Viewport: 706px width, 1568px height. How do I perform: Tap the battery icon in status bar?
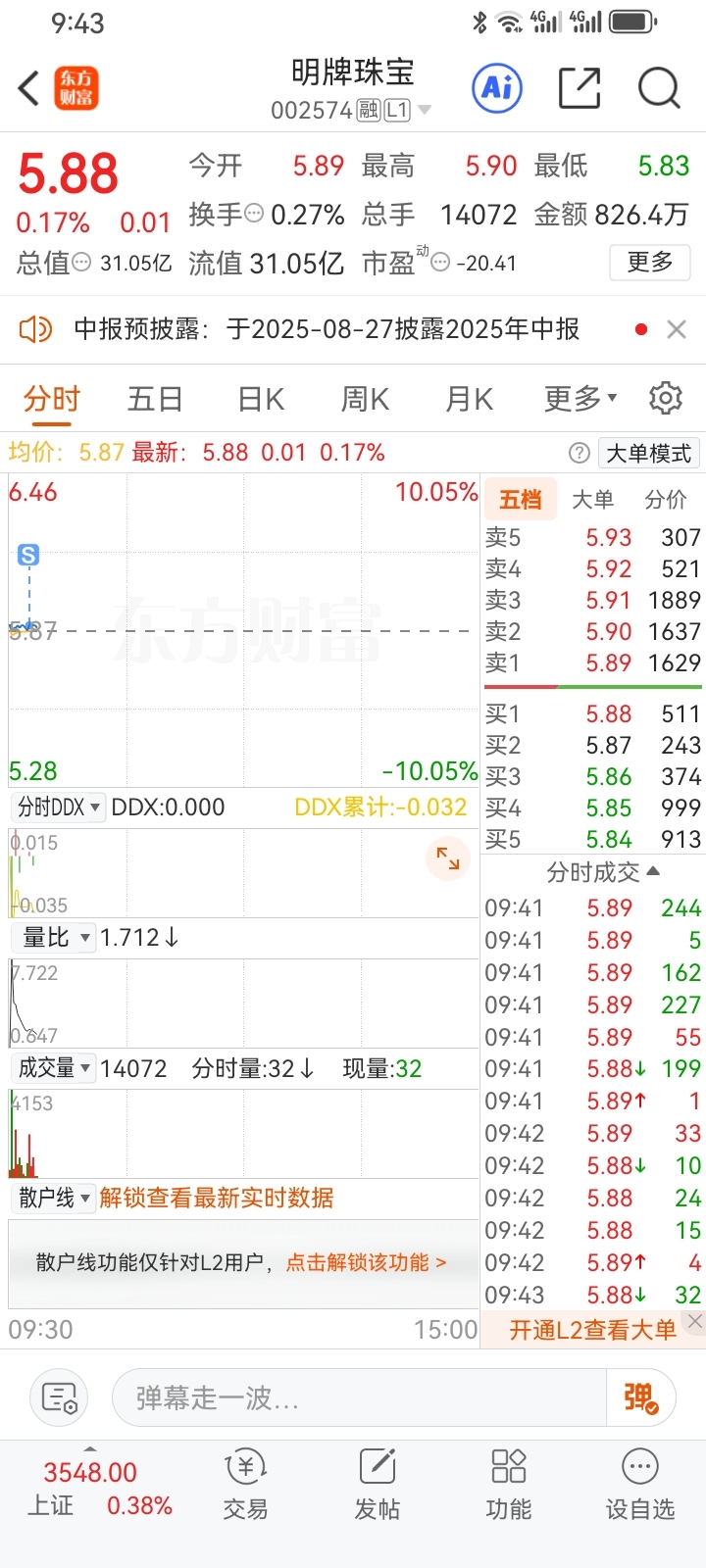(x=634, y=22)
